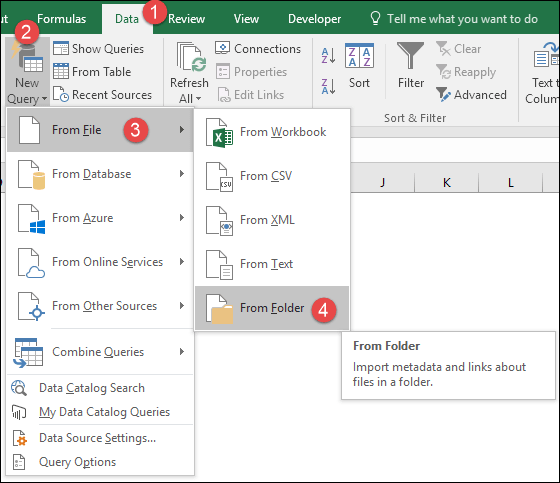Select column L header
560x483 pixels.
point(511,183)
